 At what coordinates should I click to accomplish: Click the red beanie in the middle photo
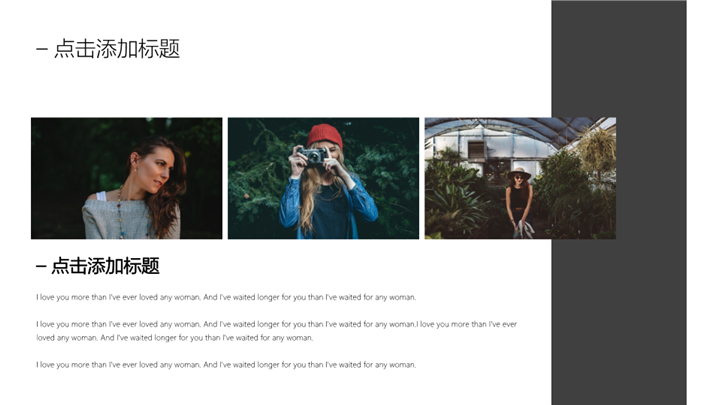click(x=325, y=135)
